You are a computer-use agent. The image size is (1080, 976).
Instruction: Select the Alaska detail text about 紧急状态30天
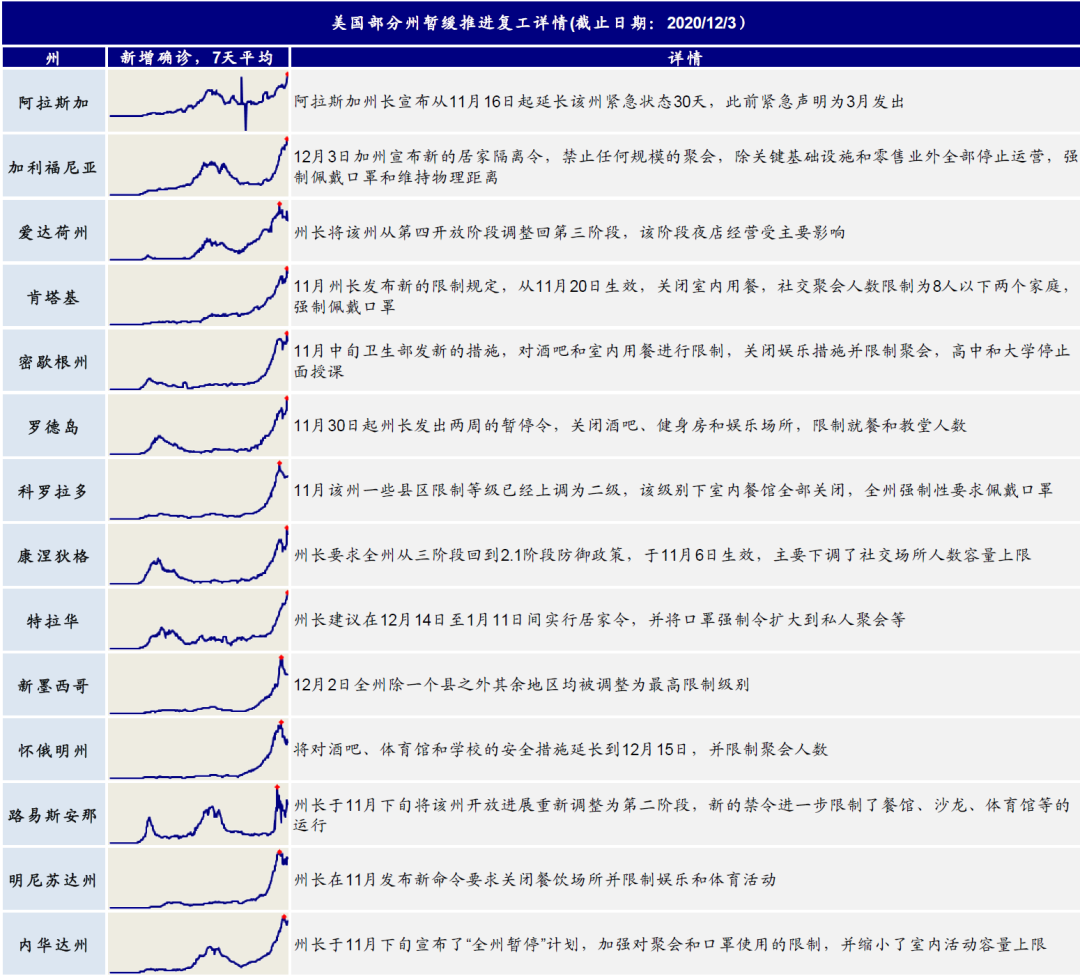pyautogui.click(x=599, y=102)
